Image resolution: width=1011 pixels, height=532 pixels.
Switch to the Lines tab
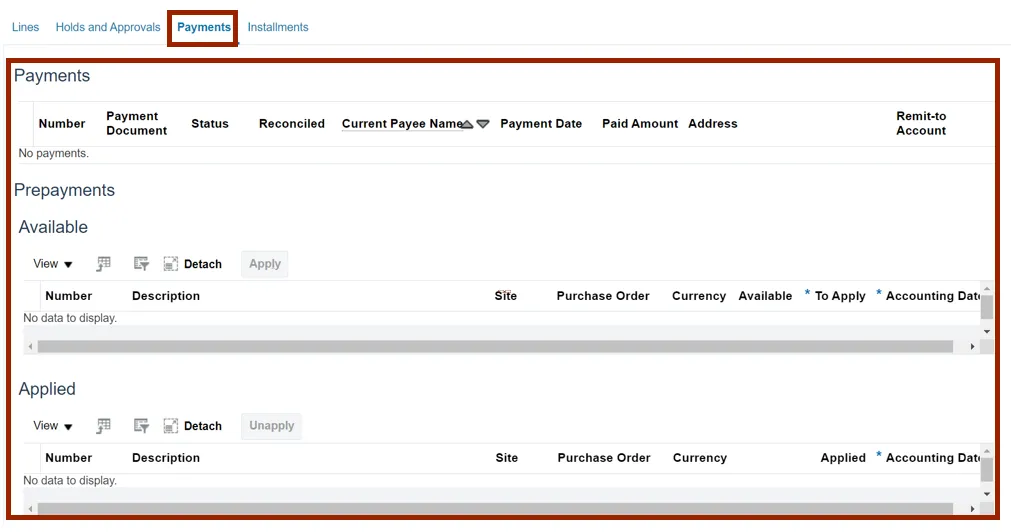pyautogui.click(x=25, y=27)
